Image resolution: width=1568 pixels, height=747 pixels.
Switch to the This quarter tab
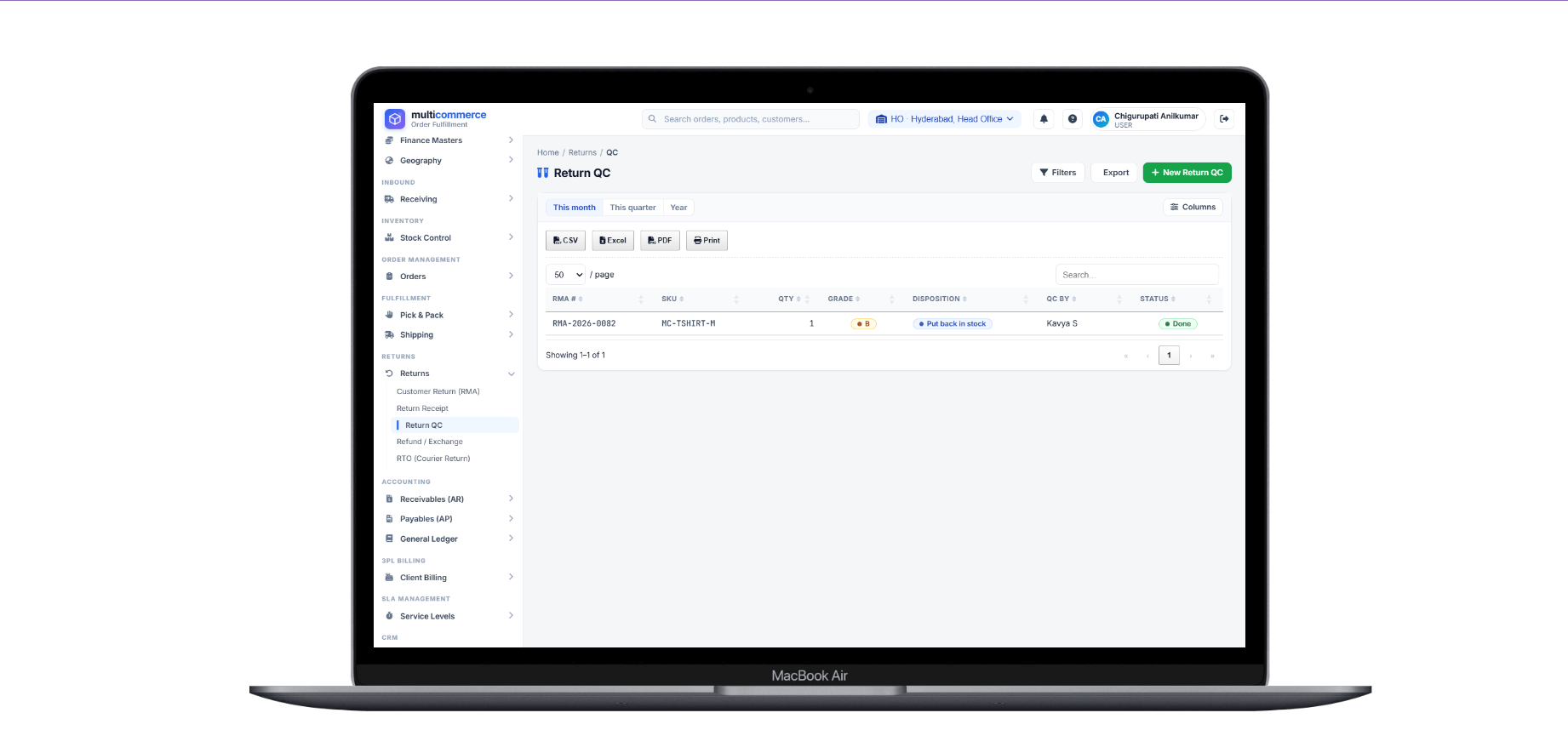(632, 208)
